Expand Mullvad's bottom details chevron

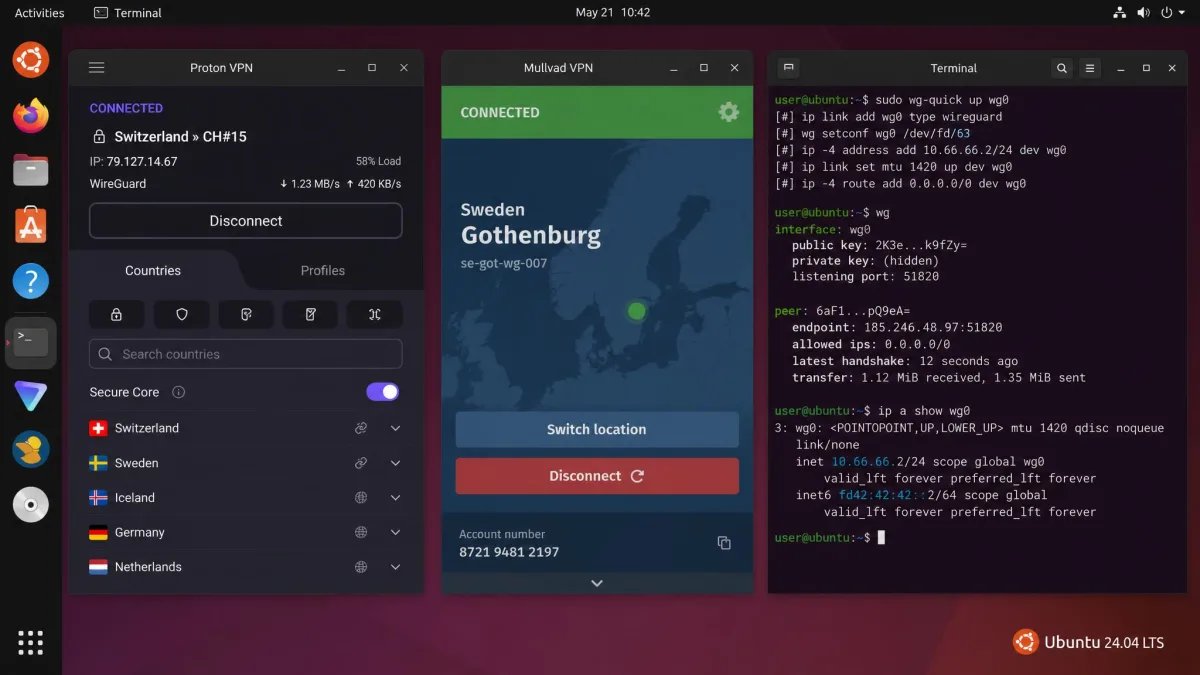pyautogui.click(x=597, y=583)
